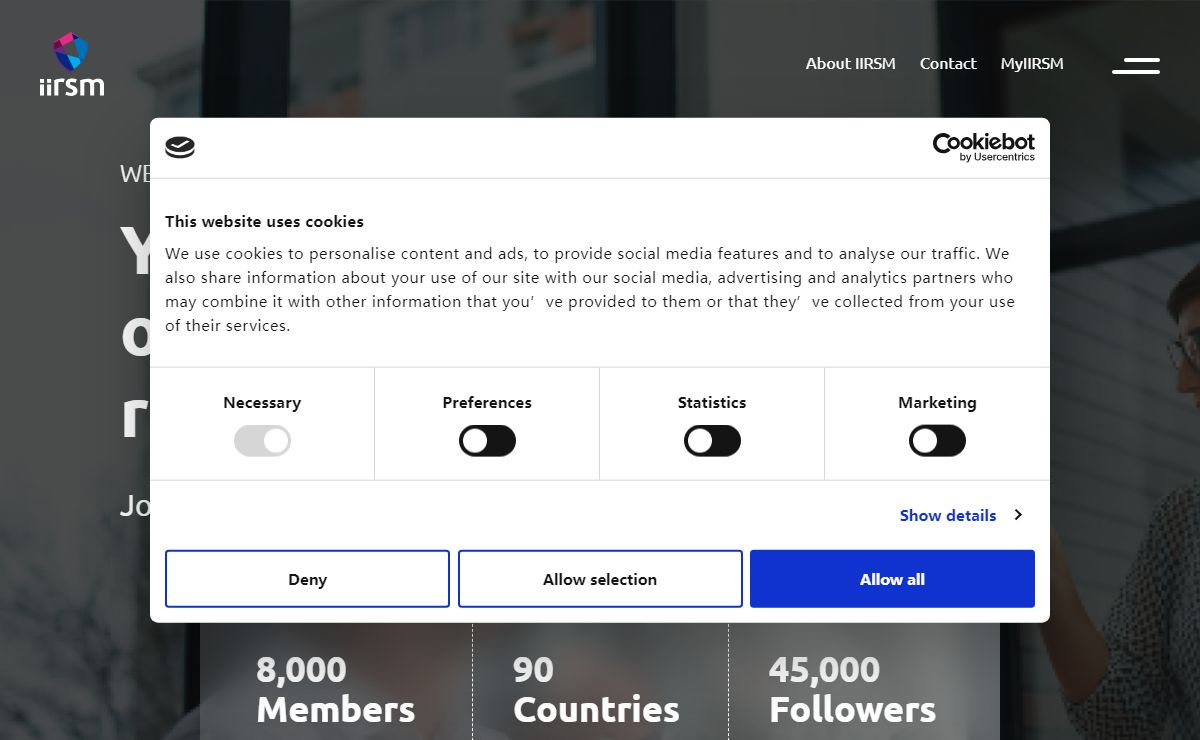Image resolution: width=1200 pixels, height=740 pixels.
Task: Click the 8,000 Members statistic
Action: [335, 689]
